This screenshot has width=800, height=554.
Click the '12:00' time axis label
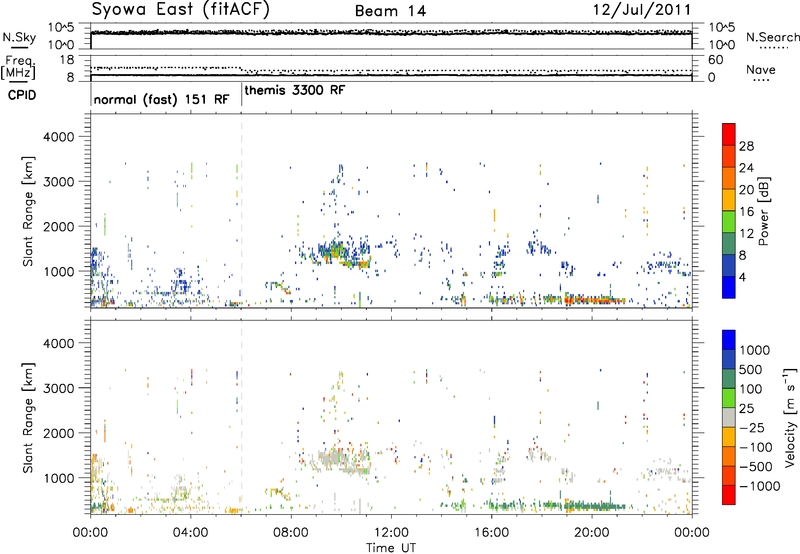tap(391, 533)
